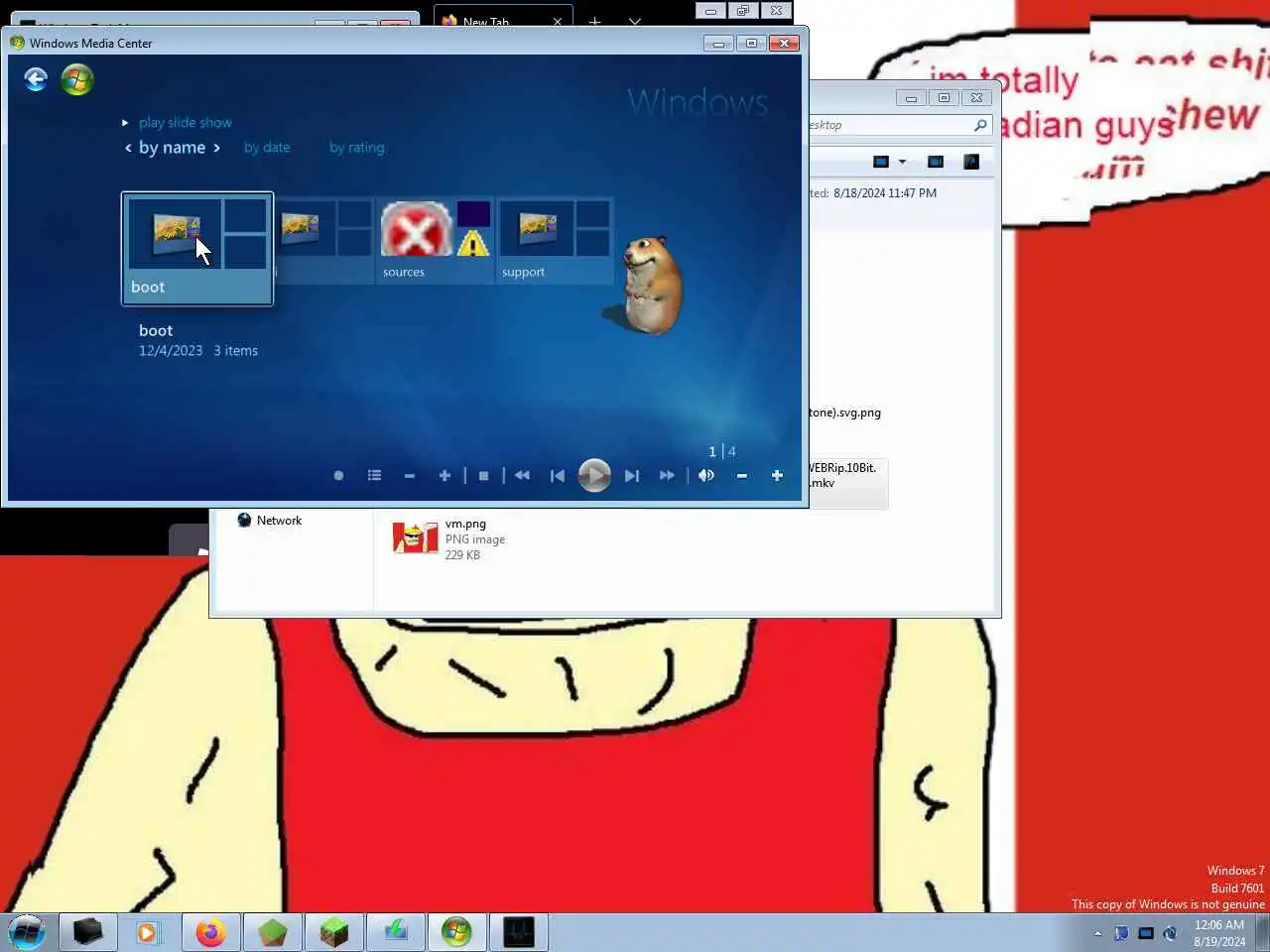Select Network in Explorer navigation pane

coord(270,520)
